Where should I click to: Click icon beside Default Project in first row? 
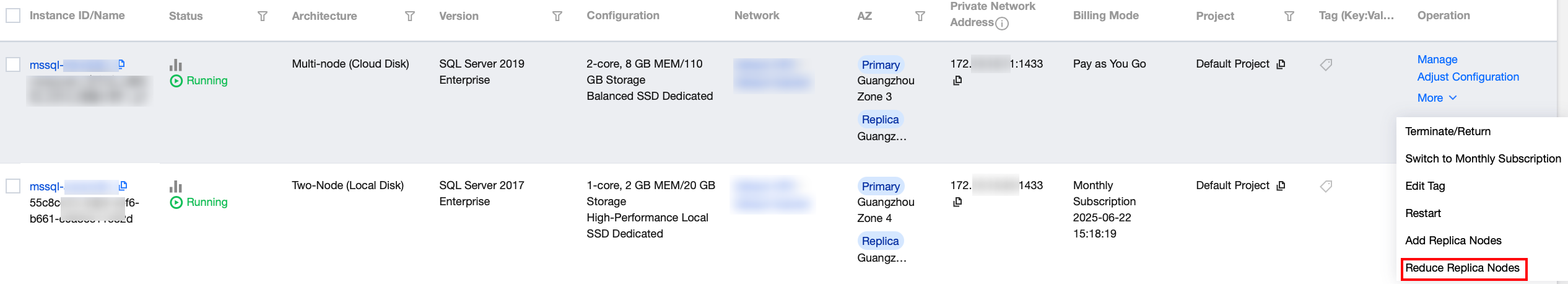(x=1281, y=64)
